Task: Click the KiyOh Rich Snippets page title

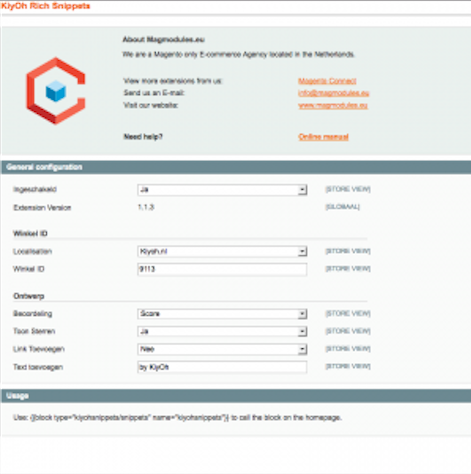Action: tap(45, 6)
